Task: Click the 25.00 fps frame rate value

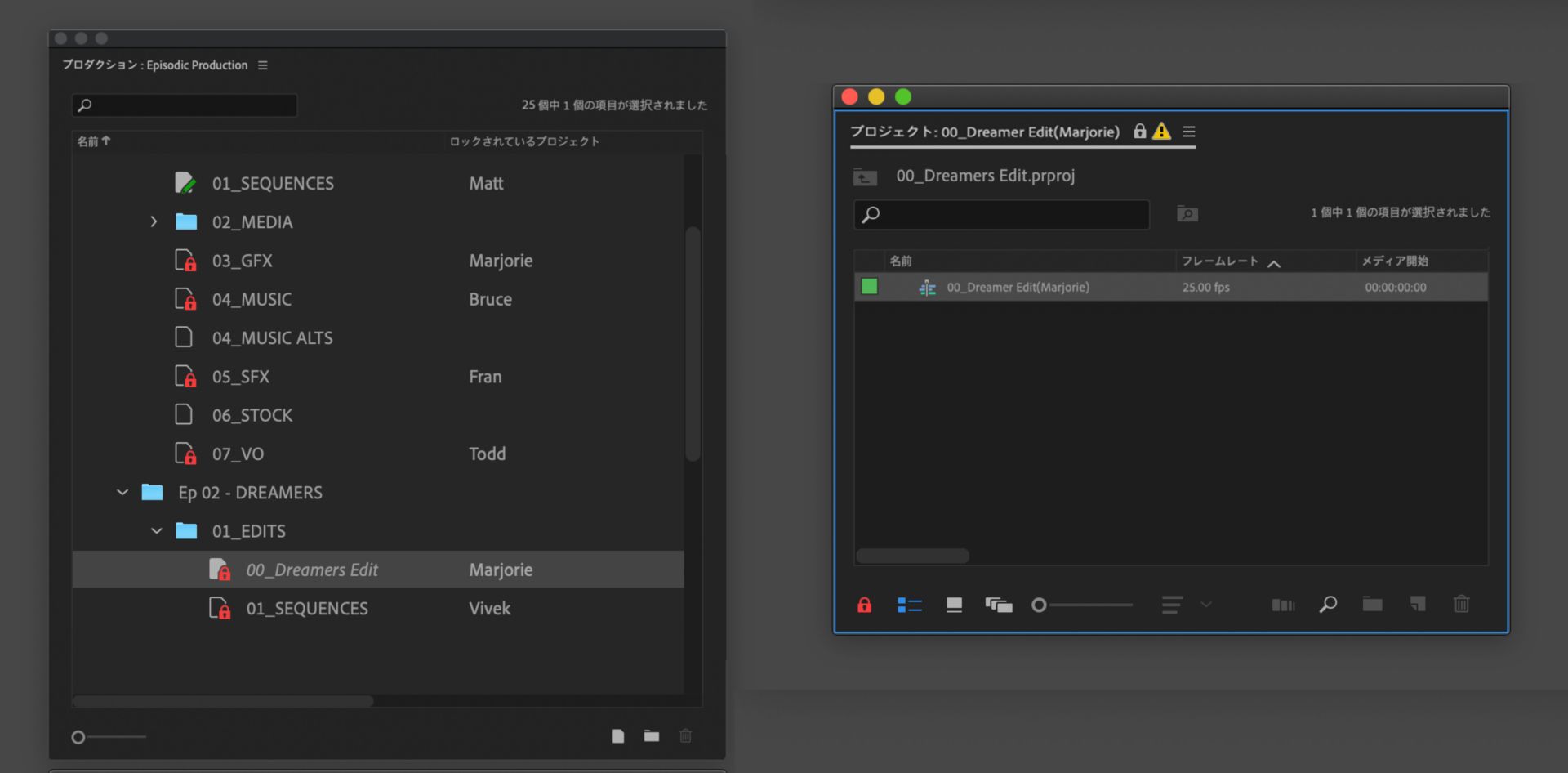Action: (1206, 288)
